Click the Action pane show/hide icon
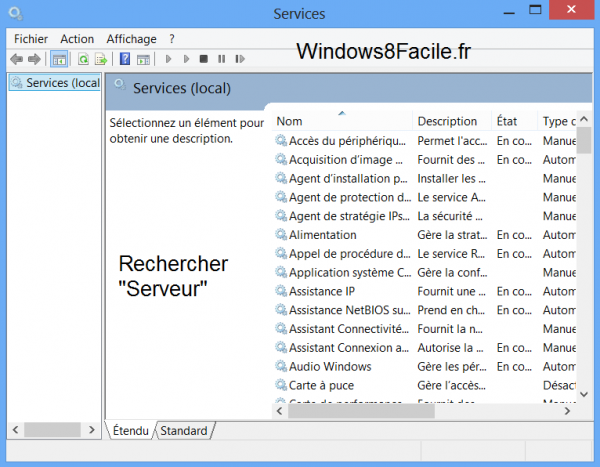 (x=143, y=59)
